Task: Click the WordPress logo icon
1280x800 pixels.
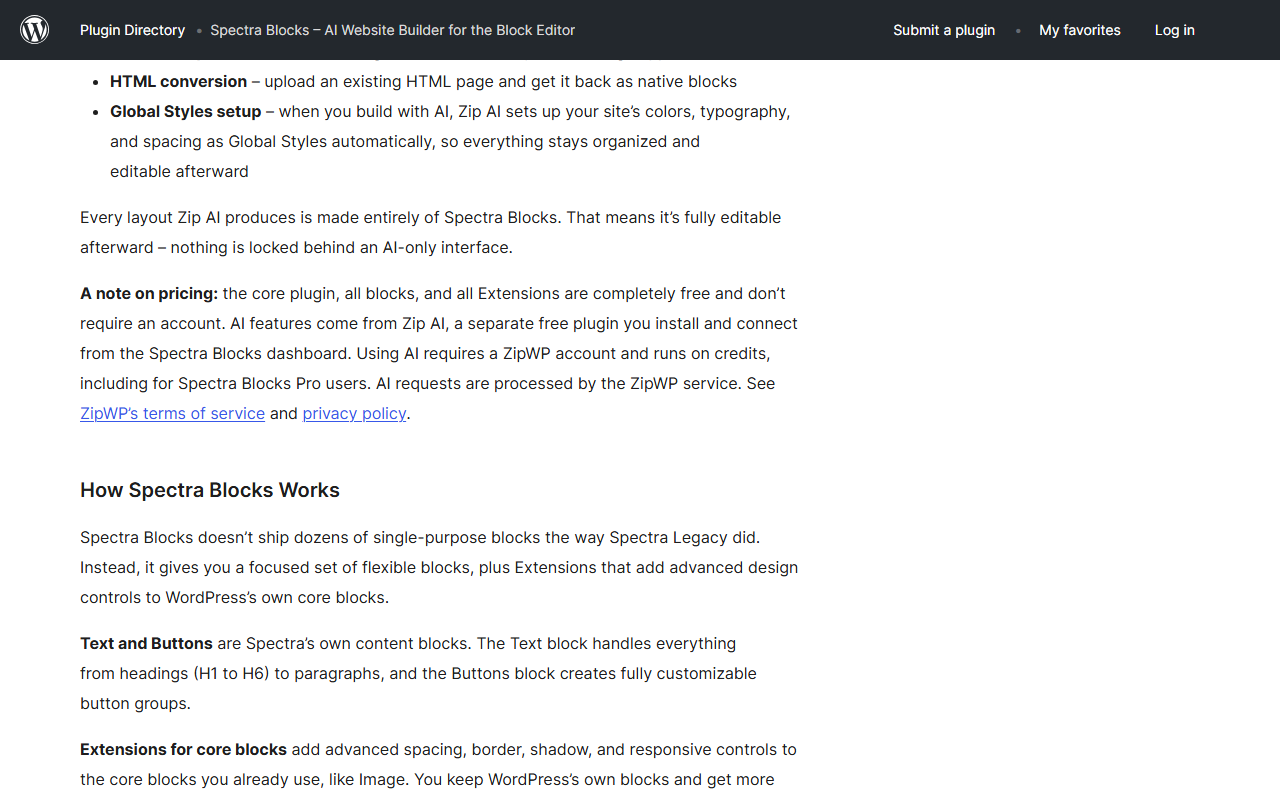Action: point(35,30)
